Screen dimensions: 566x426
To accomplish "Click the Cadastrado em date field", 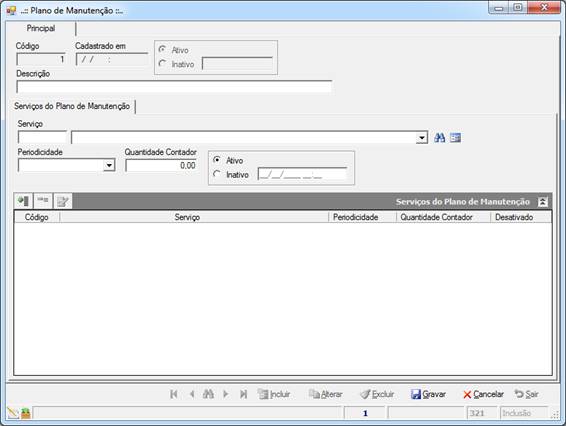I will pyautogui.click(x=112, y=59).
